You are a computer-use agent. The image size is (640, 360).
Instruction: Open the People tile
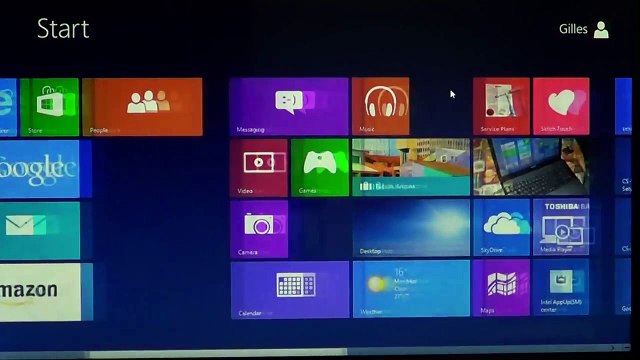coord(142,107)
